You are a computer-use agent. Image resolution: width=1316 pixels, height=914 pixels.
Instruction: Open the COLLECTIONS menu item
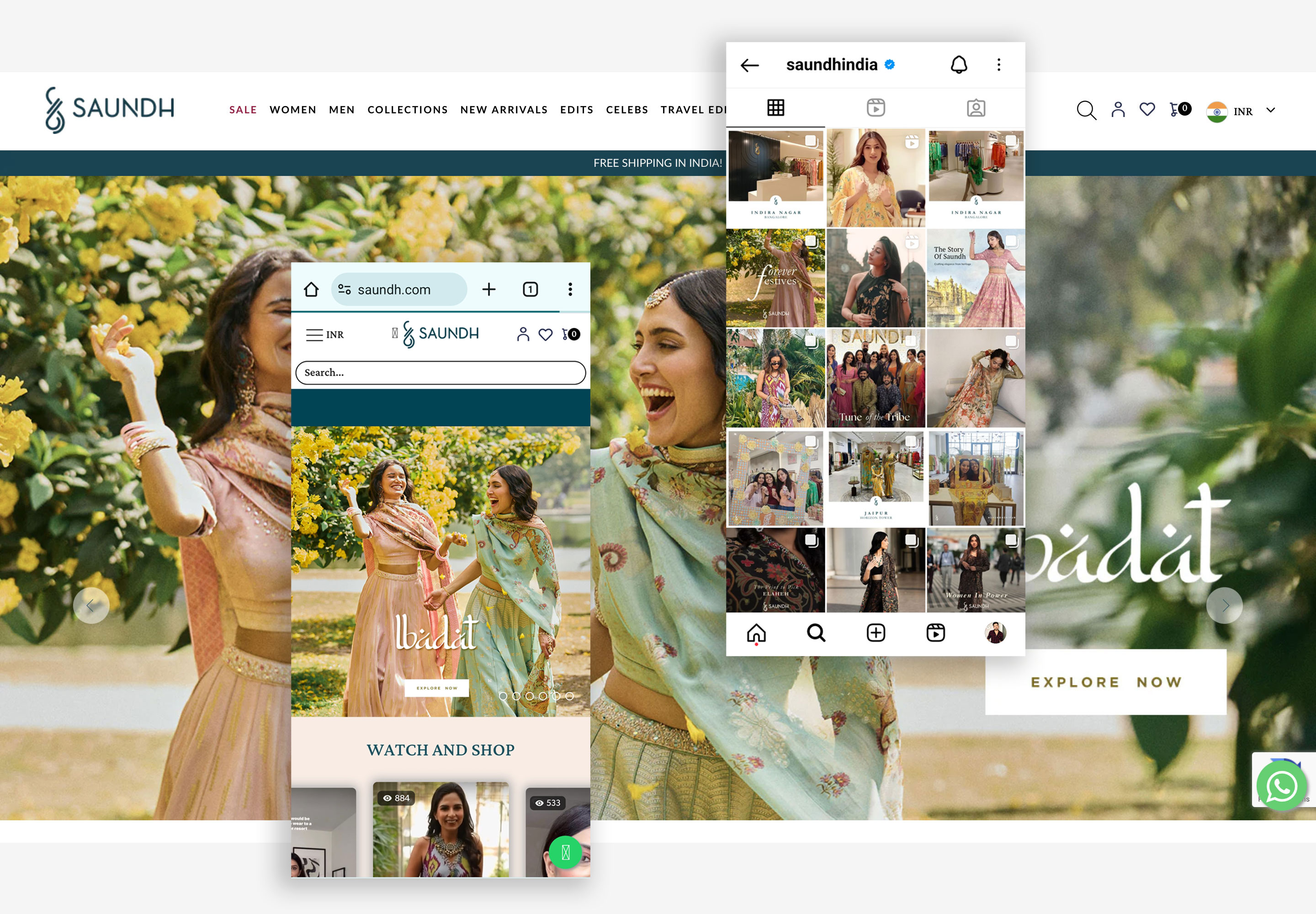408,110
